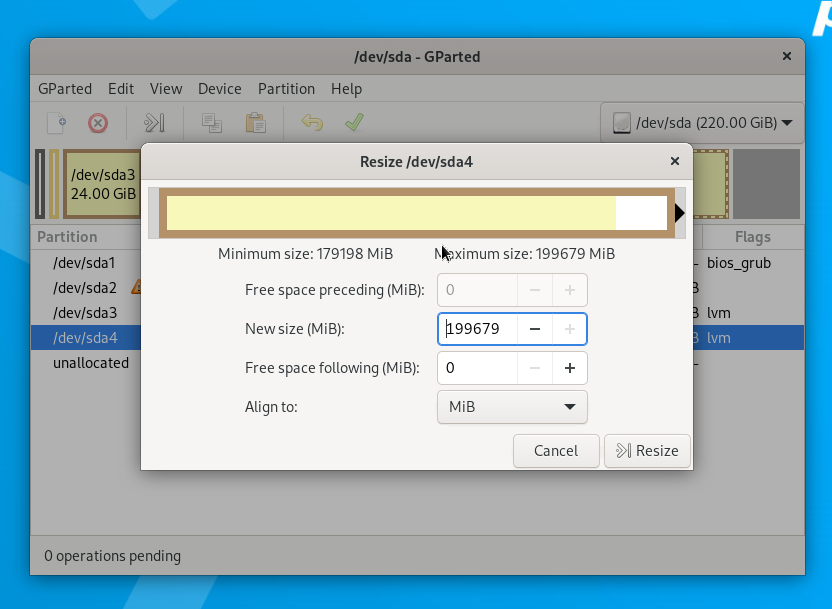This screenshot has height=609, width=832.
Task: Decrease New size with minus button
Action: tap(535, 329)
